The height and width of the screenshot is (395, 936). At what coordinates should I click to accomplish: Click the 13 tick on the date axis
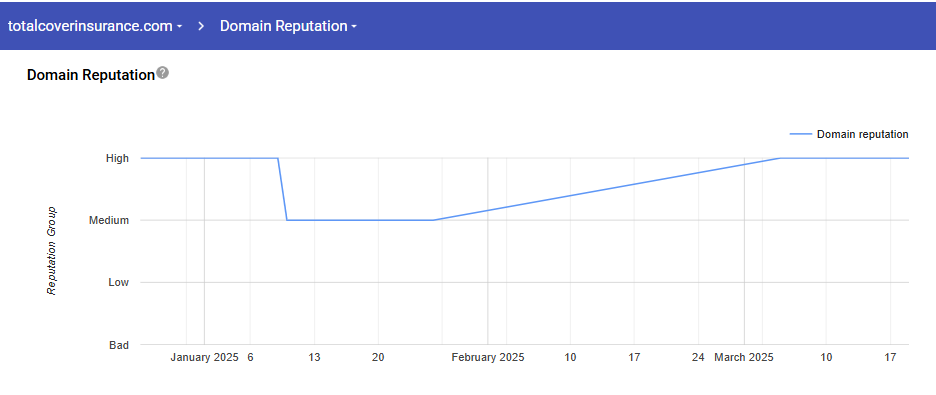click(314, 357)
